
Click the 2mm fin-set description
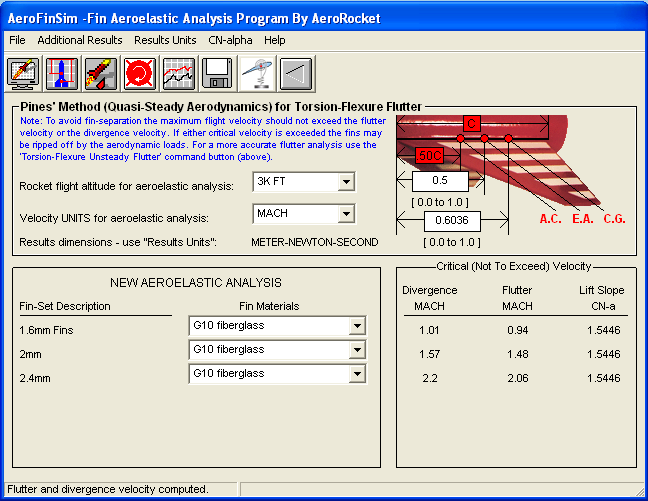(31, 354)
